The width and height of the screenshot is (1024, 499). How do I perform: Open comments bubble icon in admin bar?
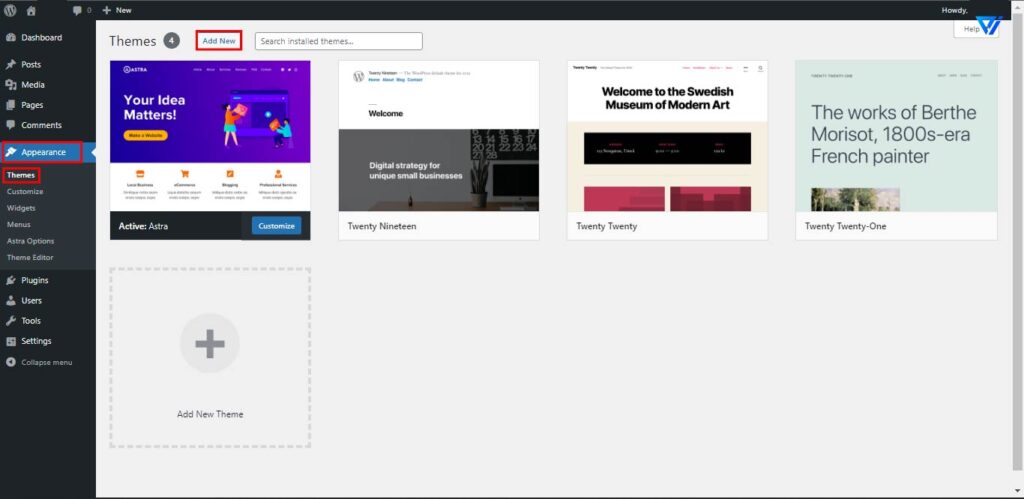(78, 10)
